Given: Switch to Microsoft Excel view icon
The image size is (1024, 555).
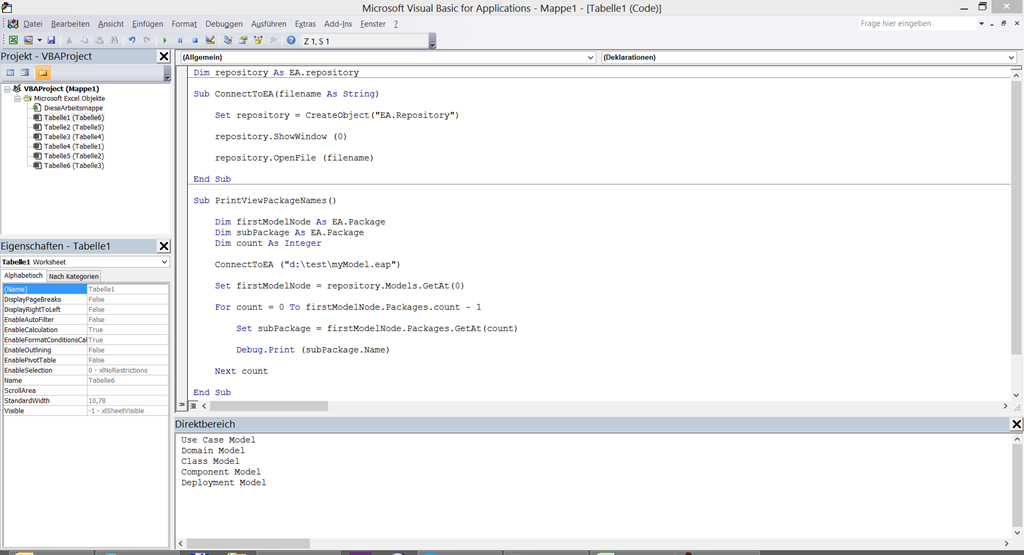Looking at the screenshot, I should point(13,40).
